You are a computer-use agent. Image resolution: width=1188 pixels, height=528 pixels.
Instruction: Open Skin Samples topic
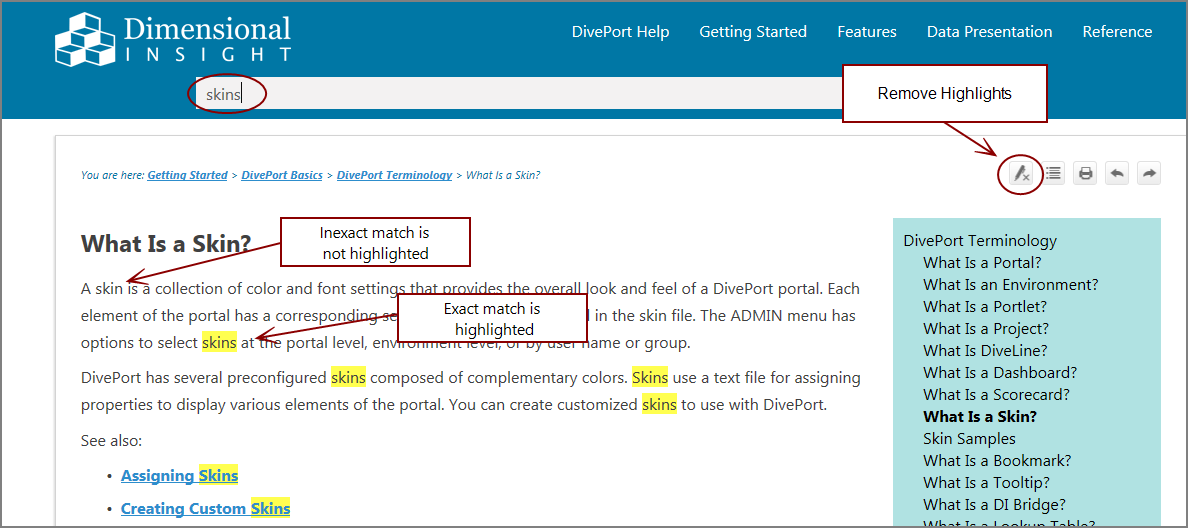[969, 439]
